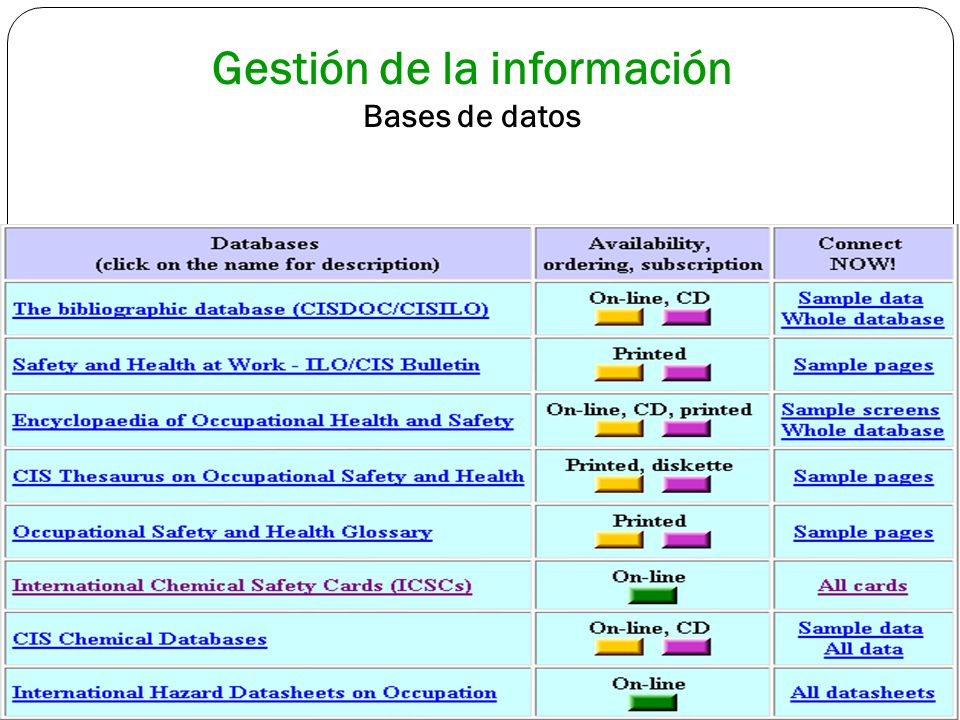Click the Databases column header
This screenshot has height=720, width=960.
[x=268, y=254]
